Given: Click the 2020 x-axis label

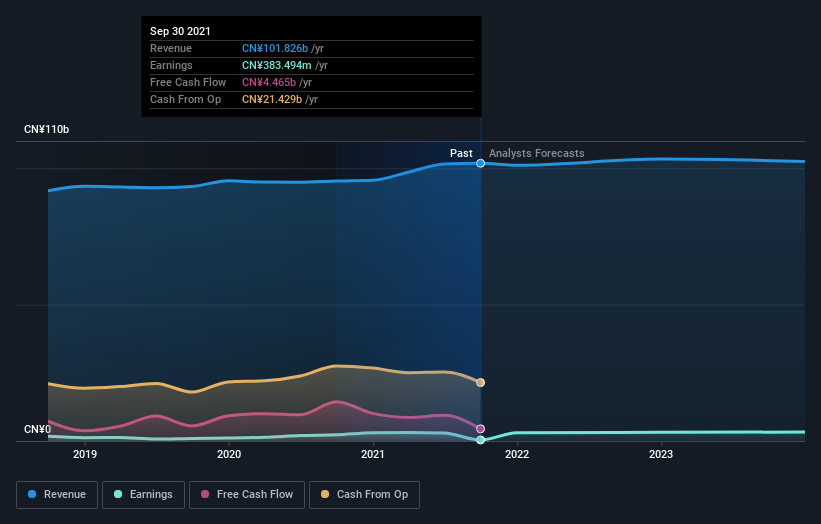Looking at the screenshot, I should click(x=229, y=454).
